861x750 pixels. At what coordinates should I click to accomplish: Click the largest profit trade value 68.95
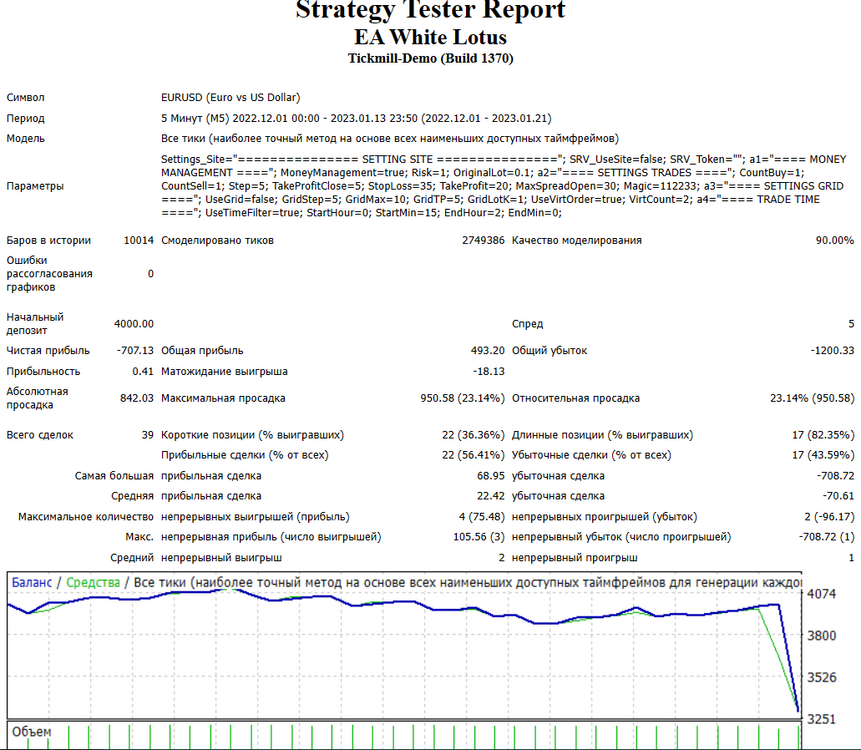(x=491, y=476)
